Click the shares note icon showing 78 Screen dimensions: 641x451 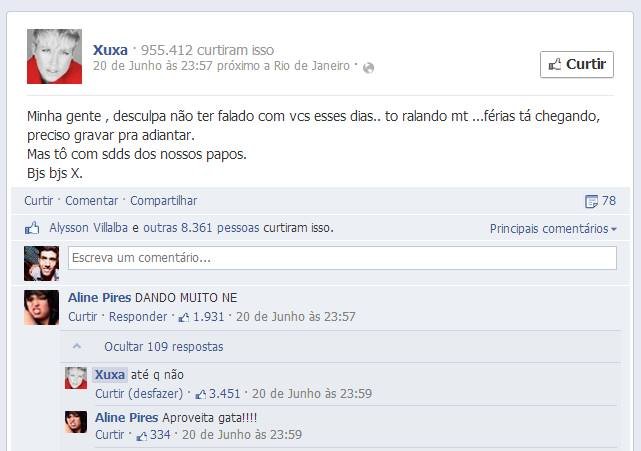click(591, 201)
